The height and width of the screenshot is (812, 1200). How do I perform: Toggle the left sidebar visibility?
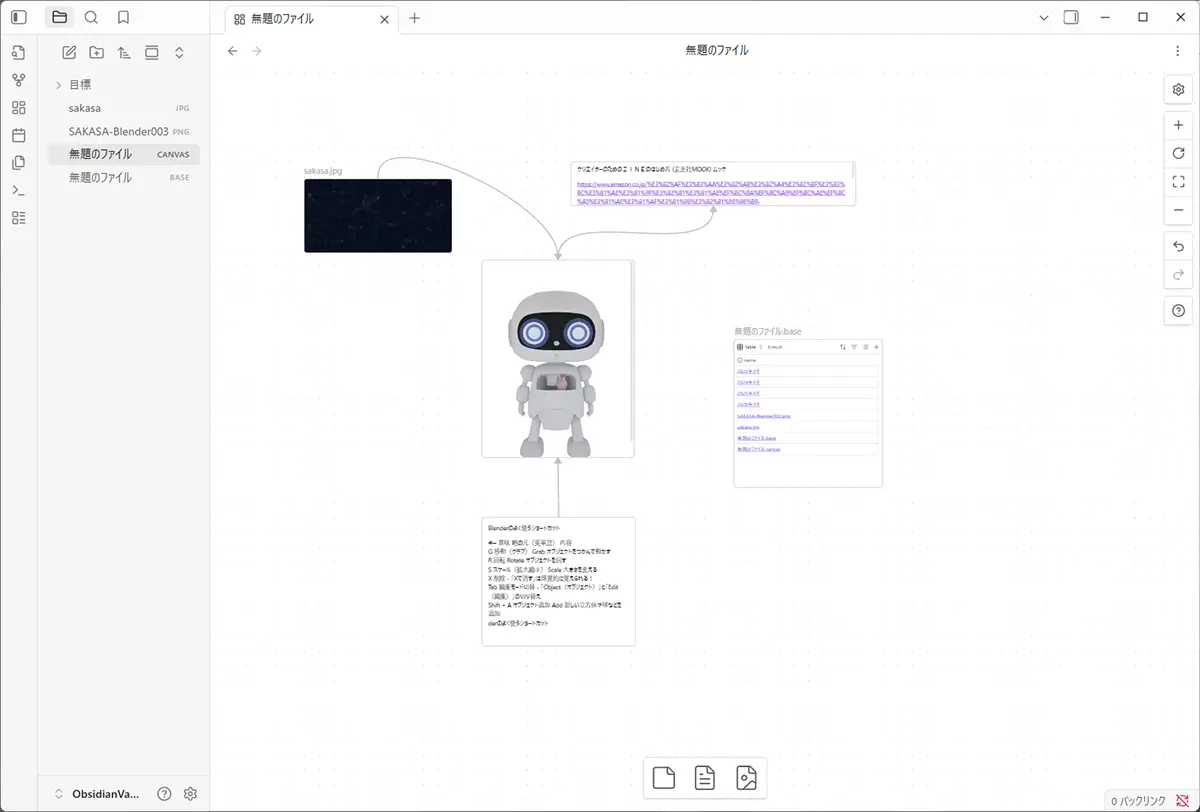click(x=18, y=17)
